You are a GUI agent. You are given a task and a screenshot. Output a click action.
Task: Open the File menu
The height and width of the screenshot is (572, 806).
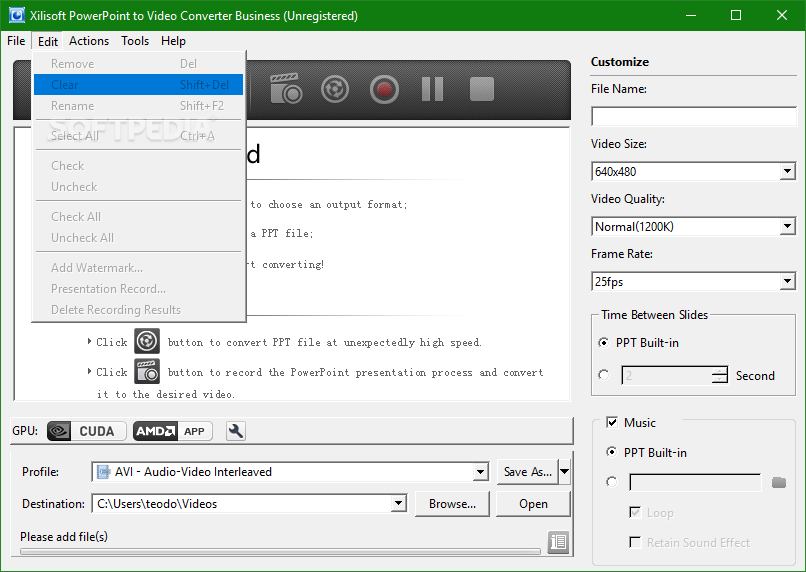click(16, 41)
